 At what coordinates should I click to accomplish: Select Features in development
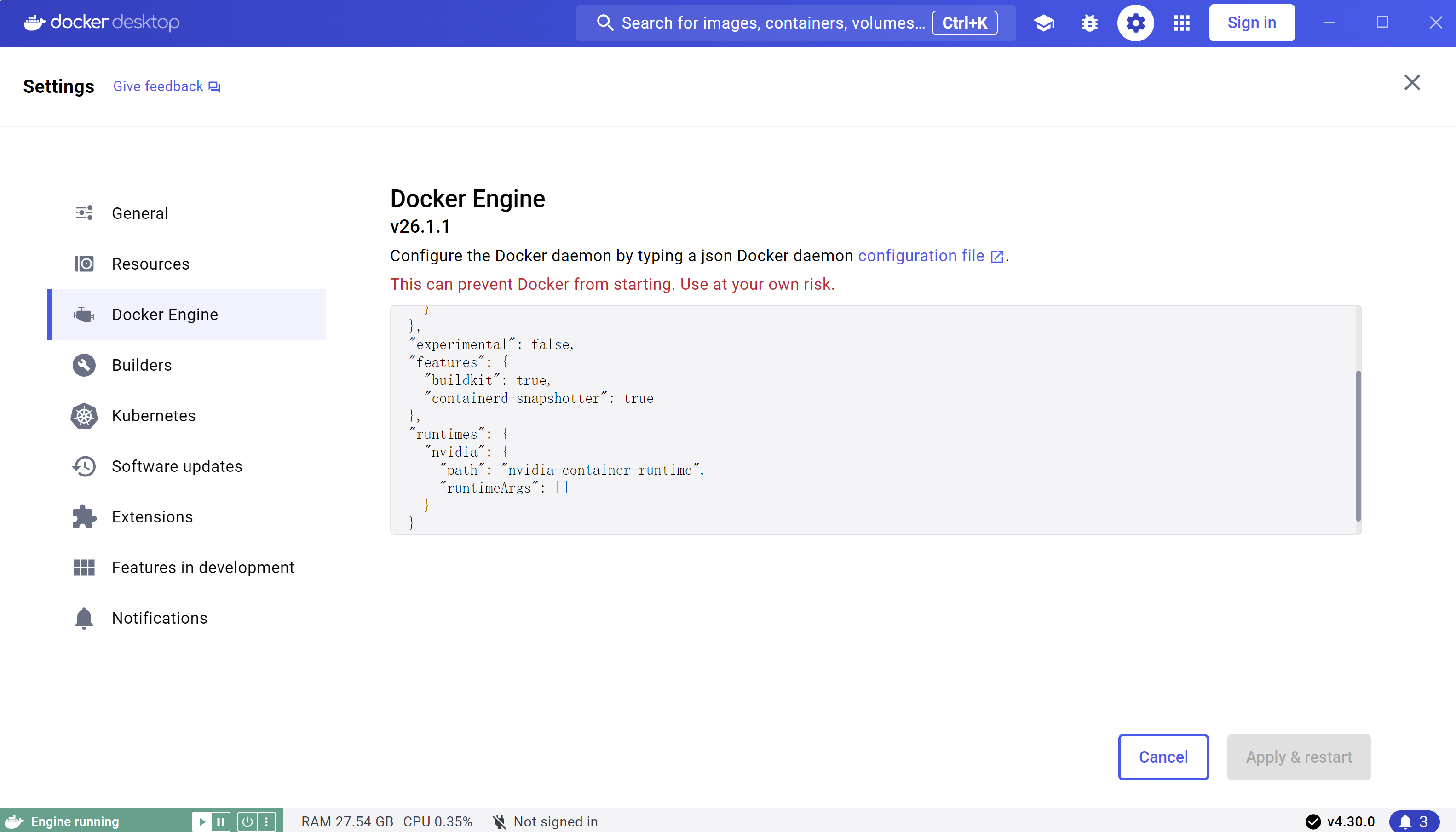[203, 568]
